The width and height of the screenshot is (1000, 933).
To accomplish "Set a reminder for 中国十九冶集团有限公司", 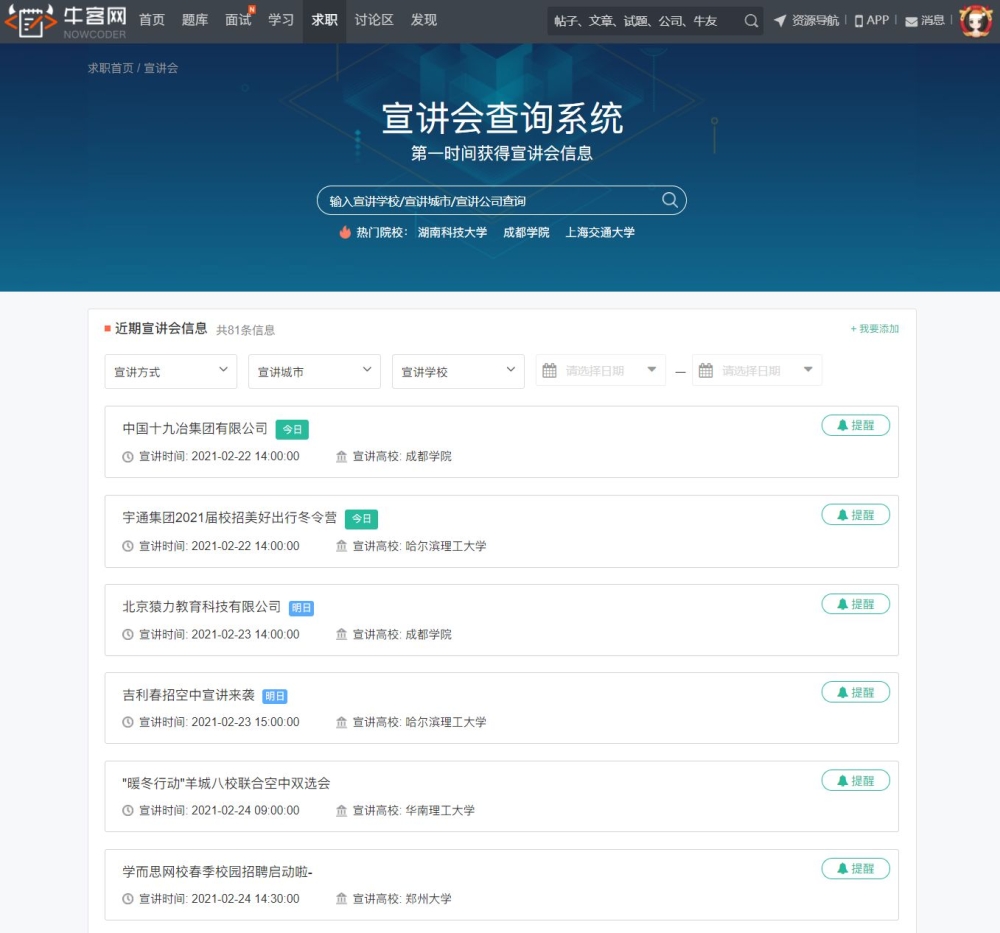I will pos(855,425).
